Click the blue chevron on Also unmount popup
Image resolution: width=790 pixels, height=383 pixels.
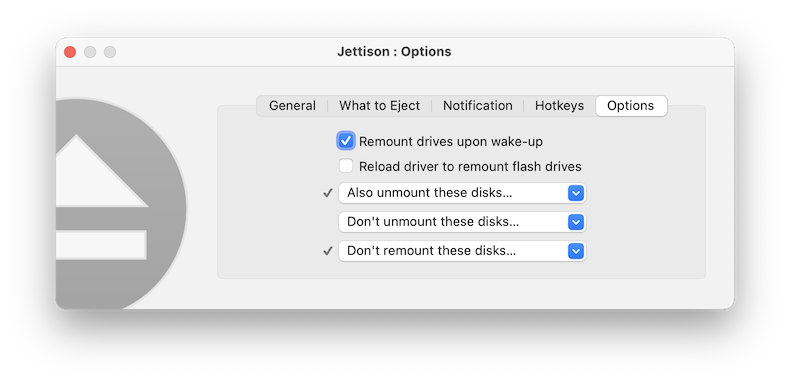click(x=576, y=193)
